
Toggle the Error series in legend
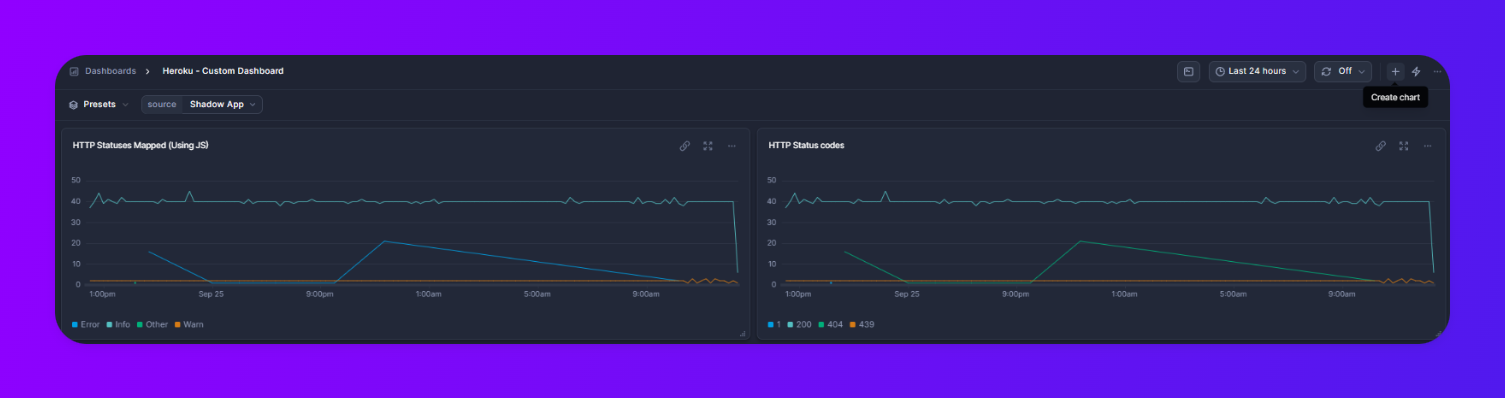pyautogui.click(x=86, y=324)
